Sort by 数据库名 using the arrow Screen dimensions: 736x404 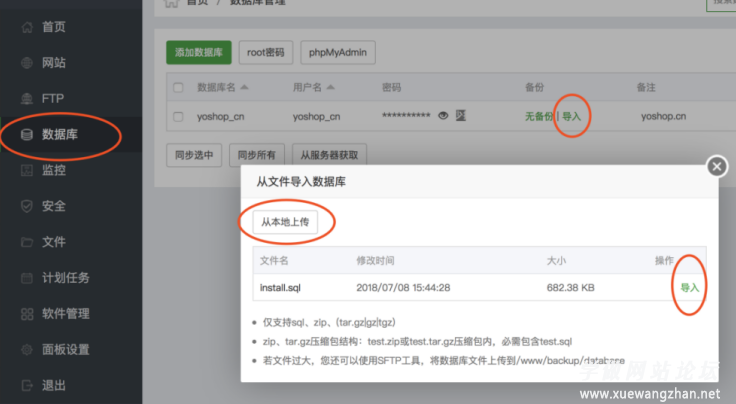point(244,87)
